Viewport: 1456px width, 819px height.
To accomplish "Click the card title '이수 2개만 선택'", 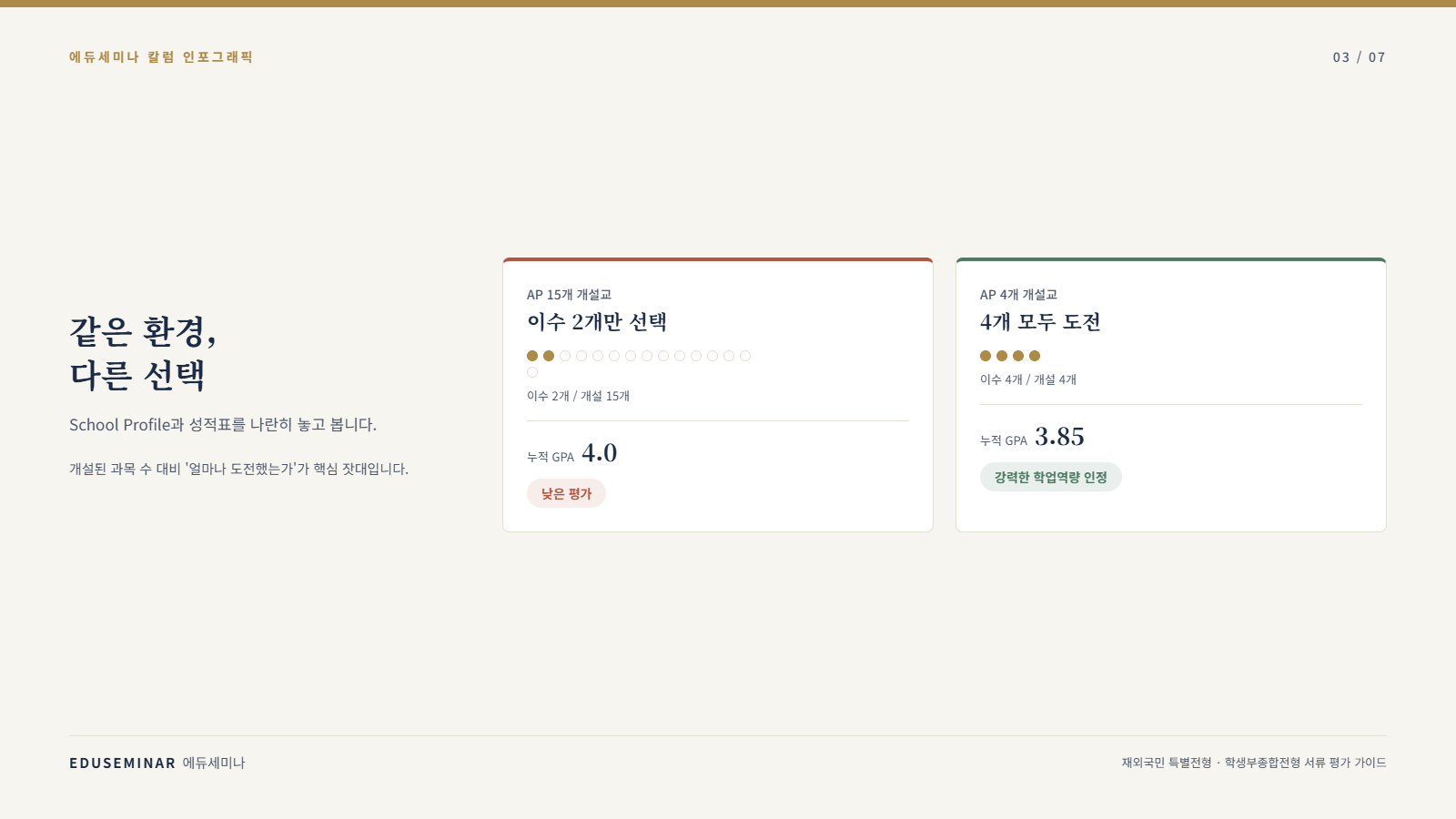I will pos(597,322).
